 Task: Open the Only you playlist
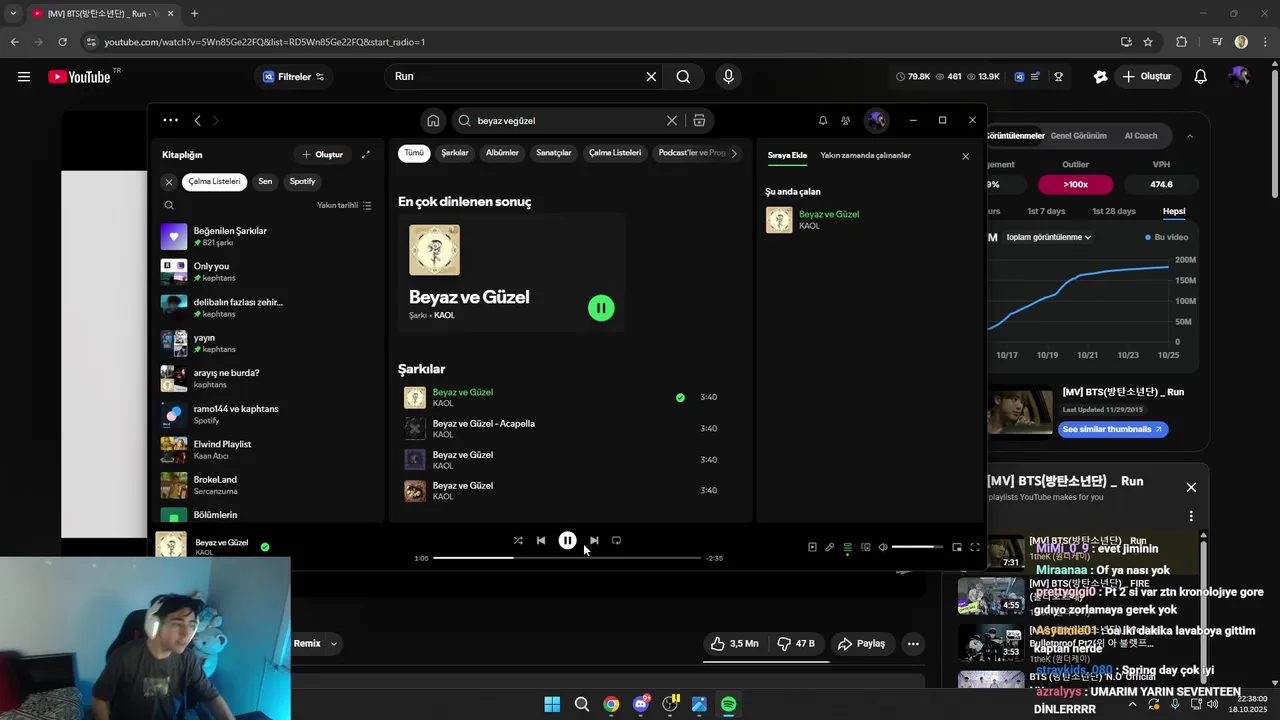[268, 271]
